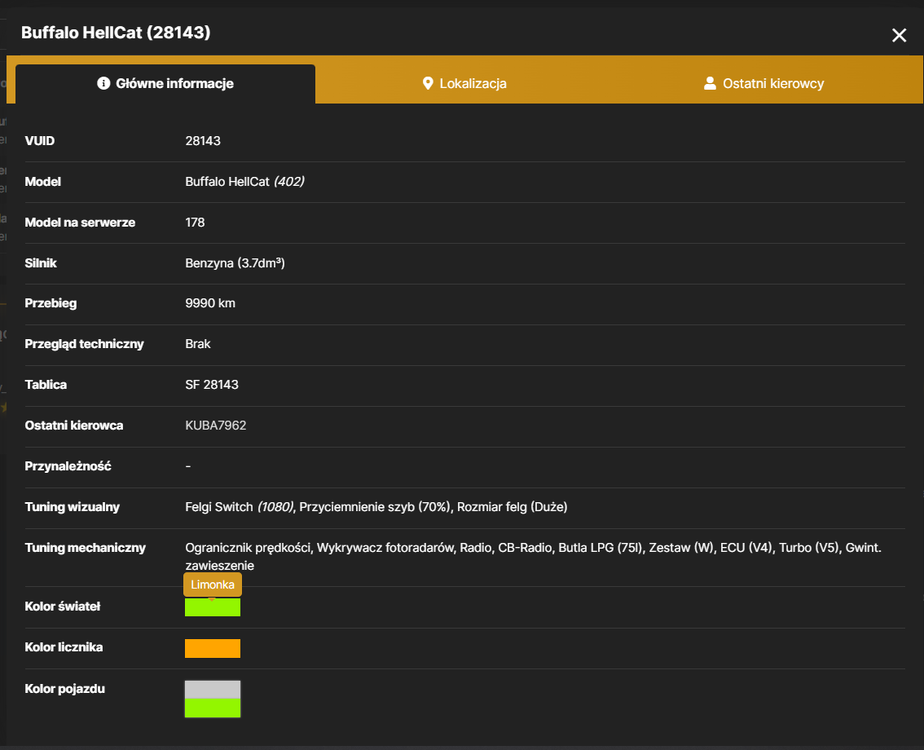Click the info icon on Główne informacje tab
The width and height of the screenshot is (924, 750).
(x=104, y=84)
